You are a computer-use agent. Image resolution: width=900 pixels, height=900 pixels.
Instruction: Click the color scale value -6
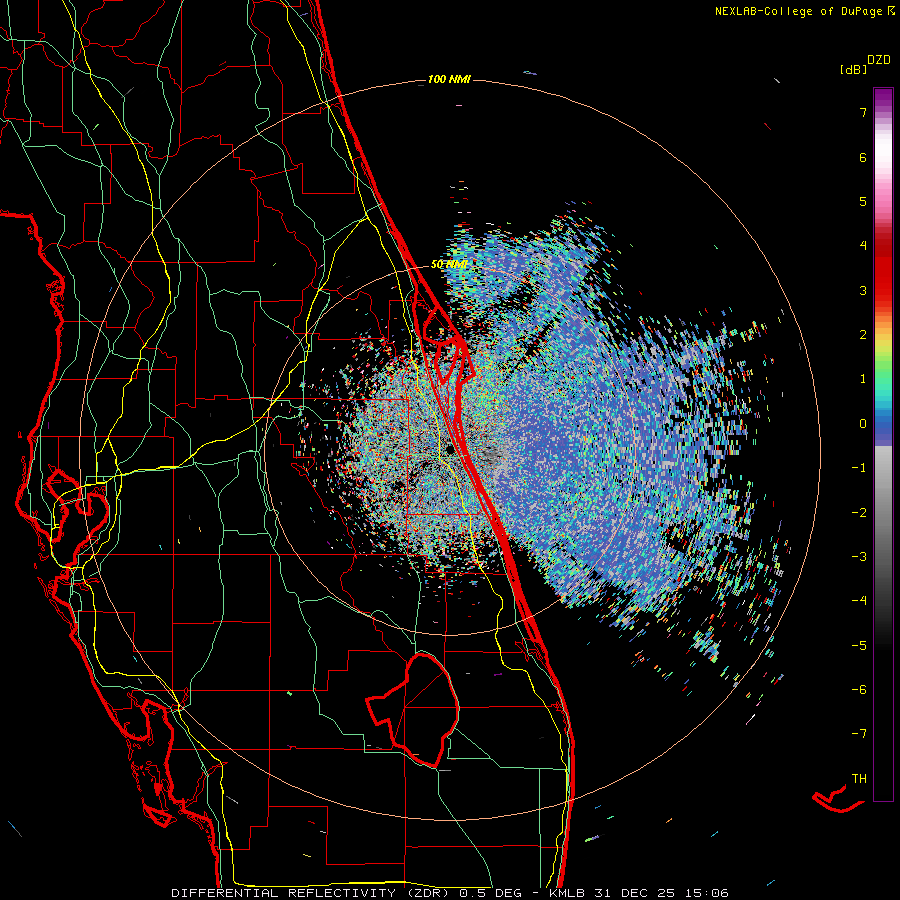pyautogui.click(x=859, y=690)
